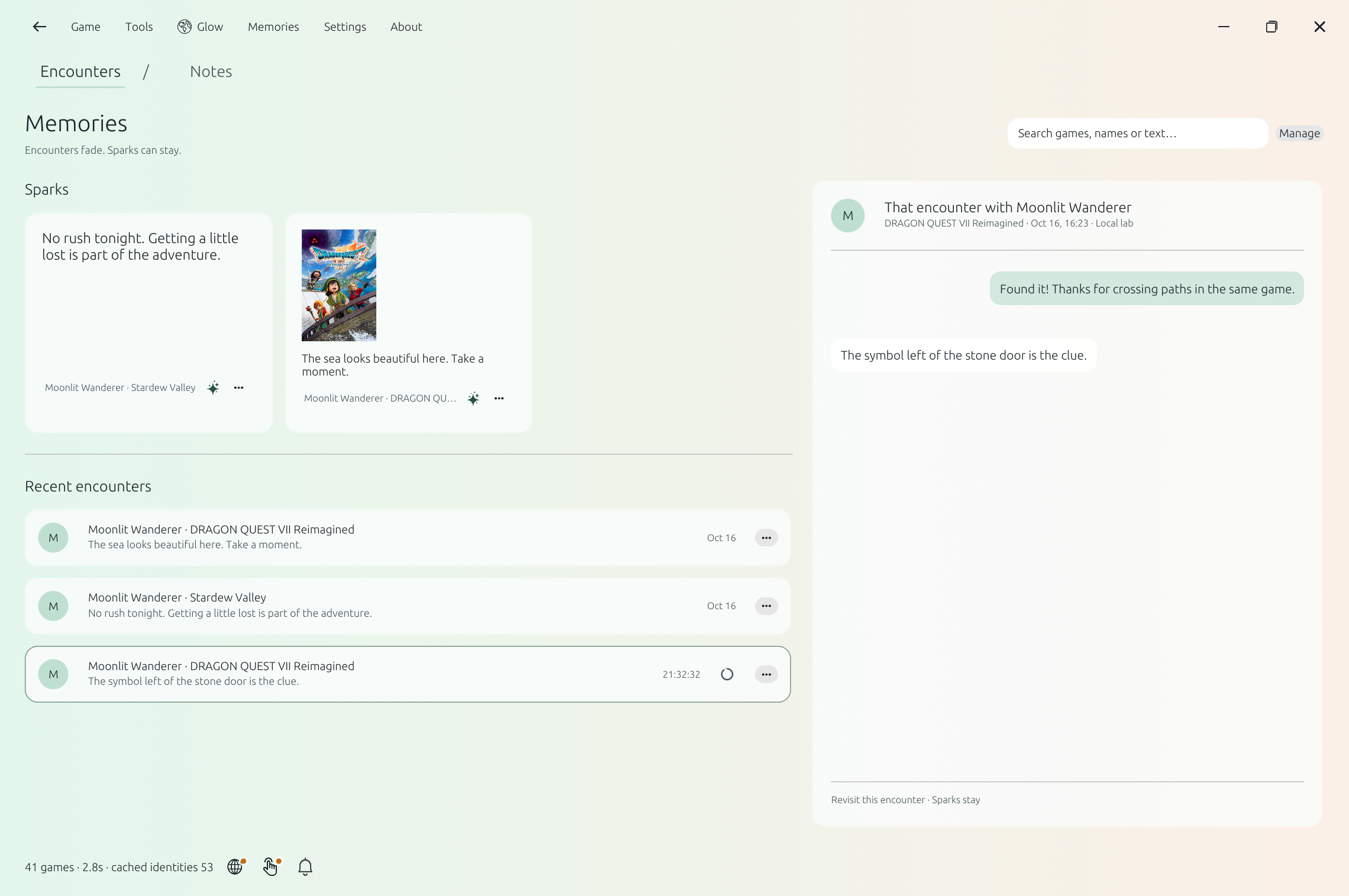This screenshot has height=896, width=1349.
Task: Select the Encounters tab
Action: click(80, 72)
